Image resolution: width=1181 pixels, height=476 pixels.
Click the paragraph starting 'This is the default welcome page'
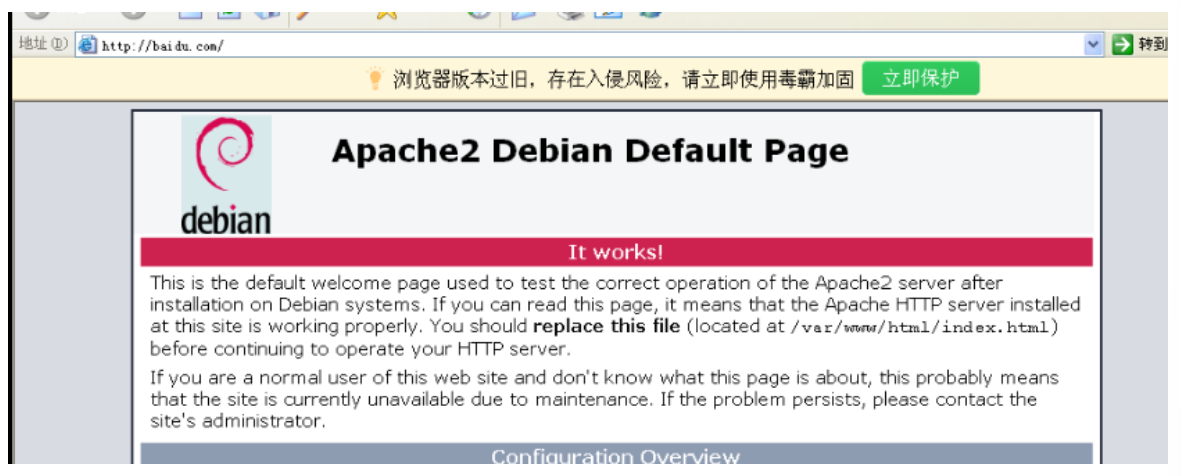(615, 316)
